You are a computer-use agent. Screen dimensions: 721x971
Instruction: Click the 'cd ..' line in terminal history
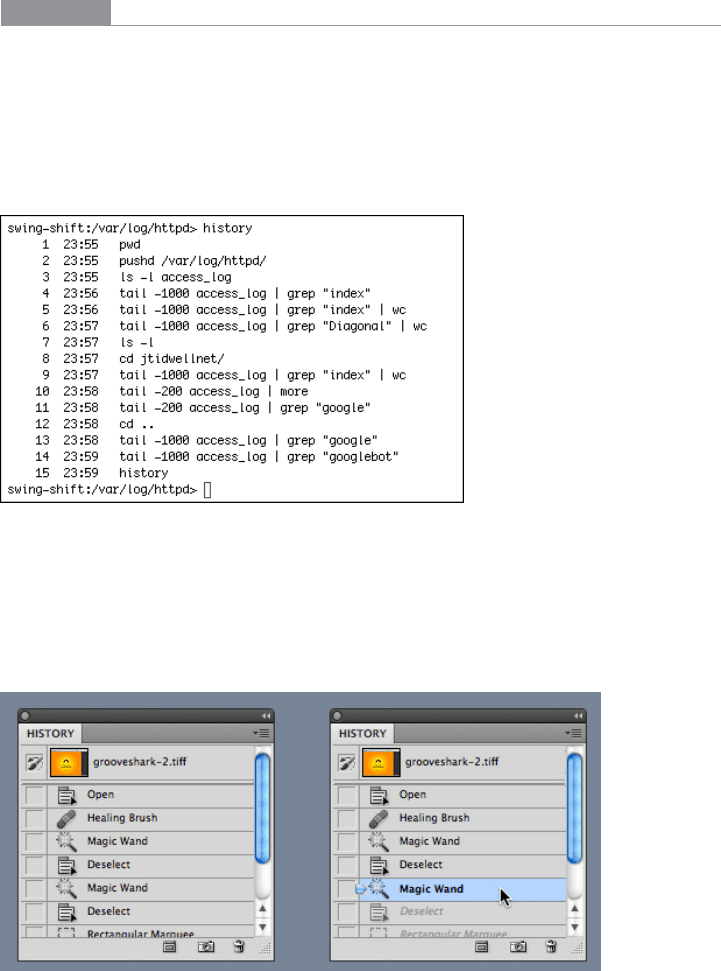coord(136,424)
